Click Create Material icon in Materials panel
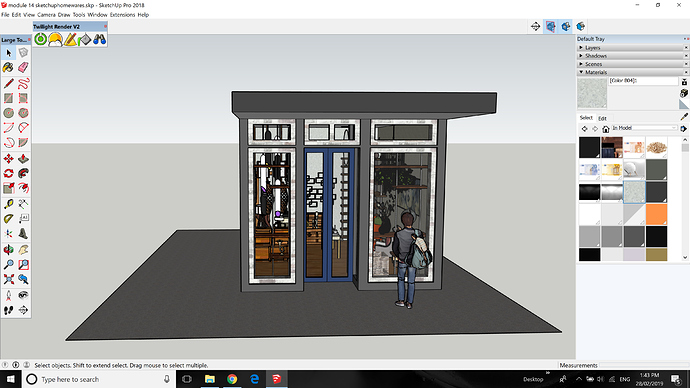The width and height of the screenshot is (690, 388). tap(684, 93)
